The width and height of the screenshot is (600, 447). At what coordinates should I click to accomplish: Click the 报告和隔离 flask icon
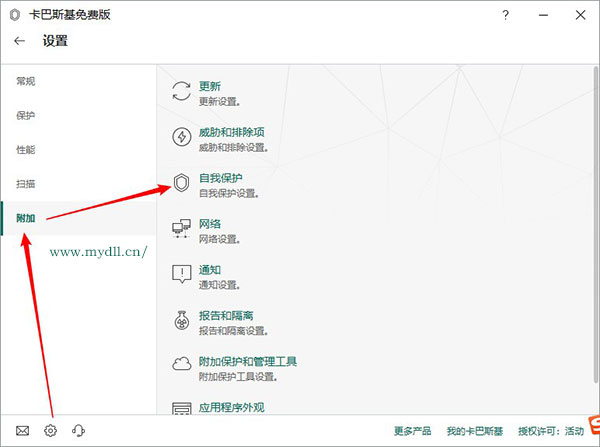(x=181, y=320)
